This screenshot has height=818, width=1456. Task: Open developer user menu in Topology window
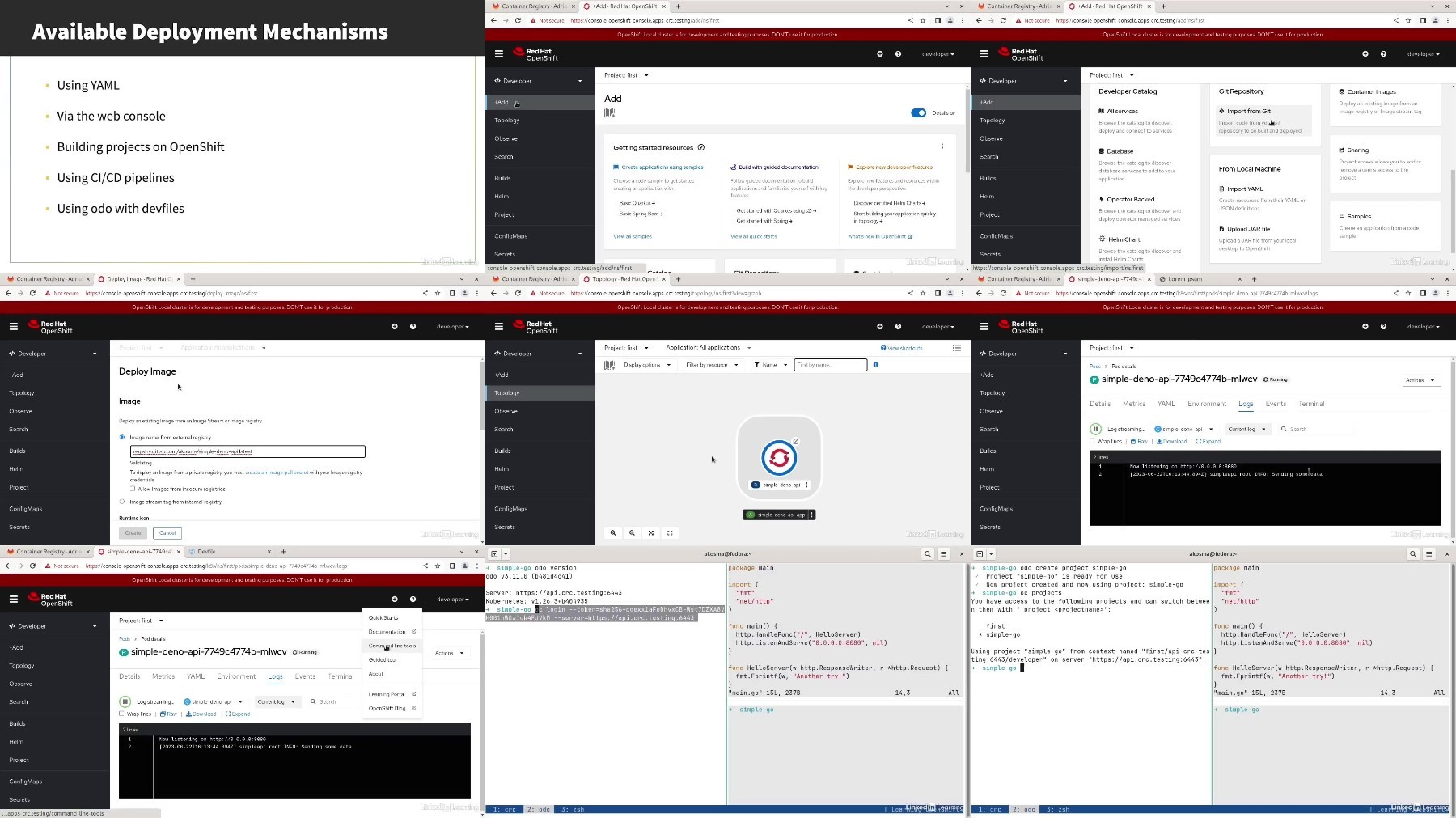point(938,327)
